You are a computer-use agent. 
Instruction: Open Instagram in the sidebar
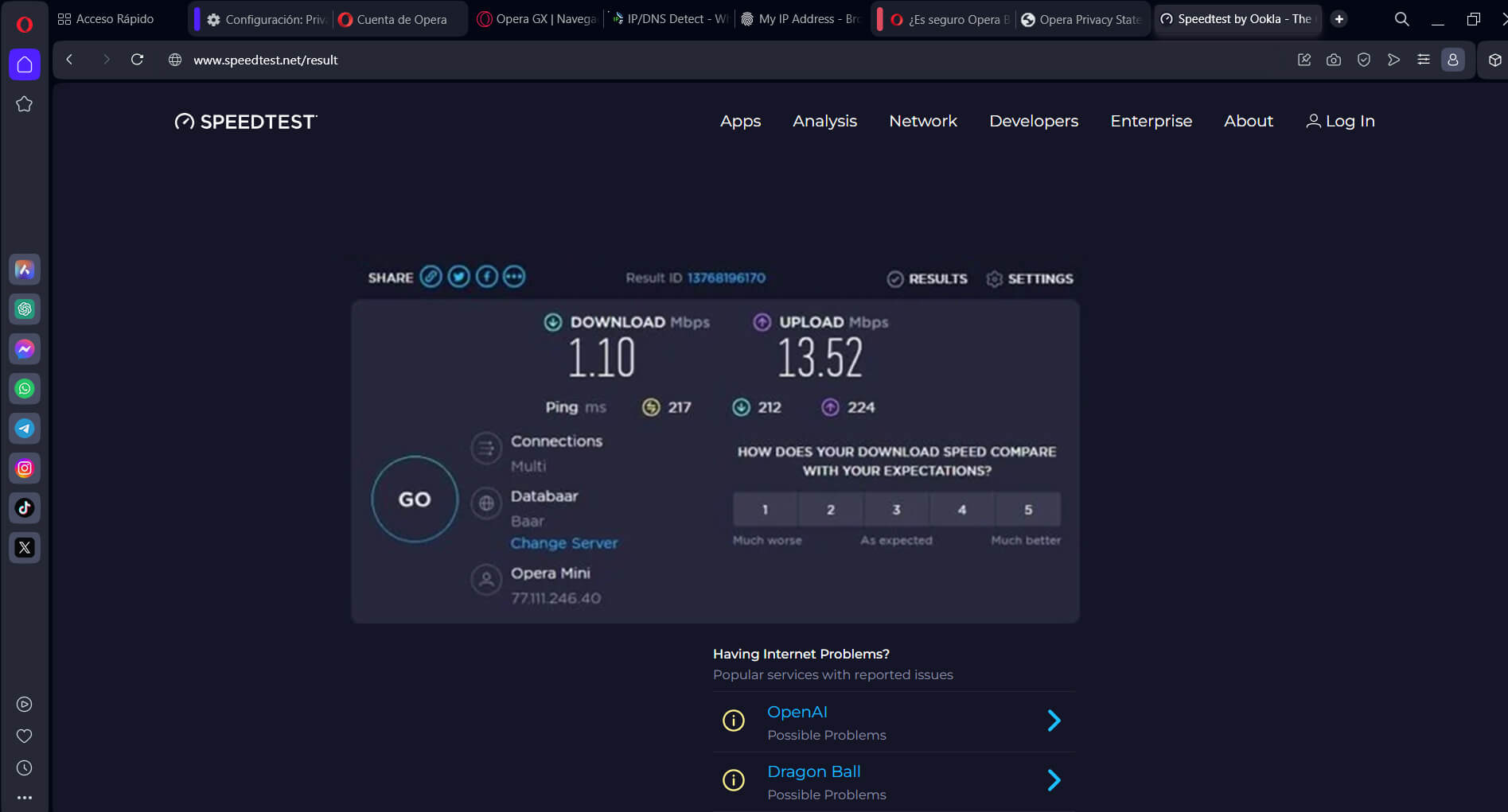pos(25,468)
